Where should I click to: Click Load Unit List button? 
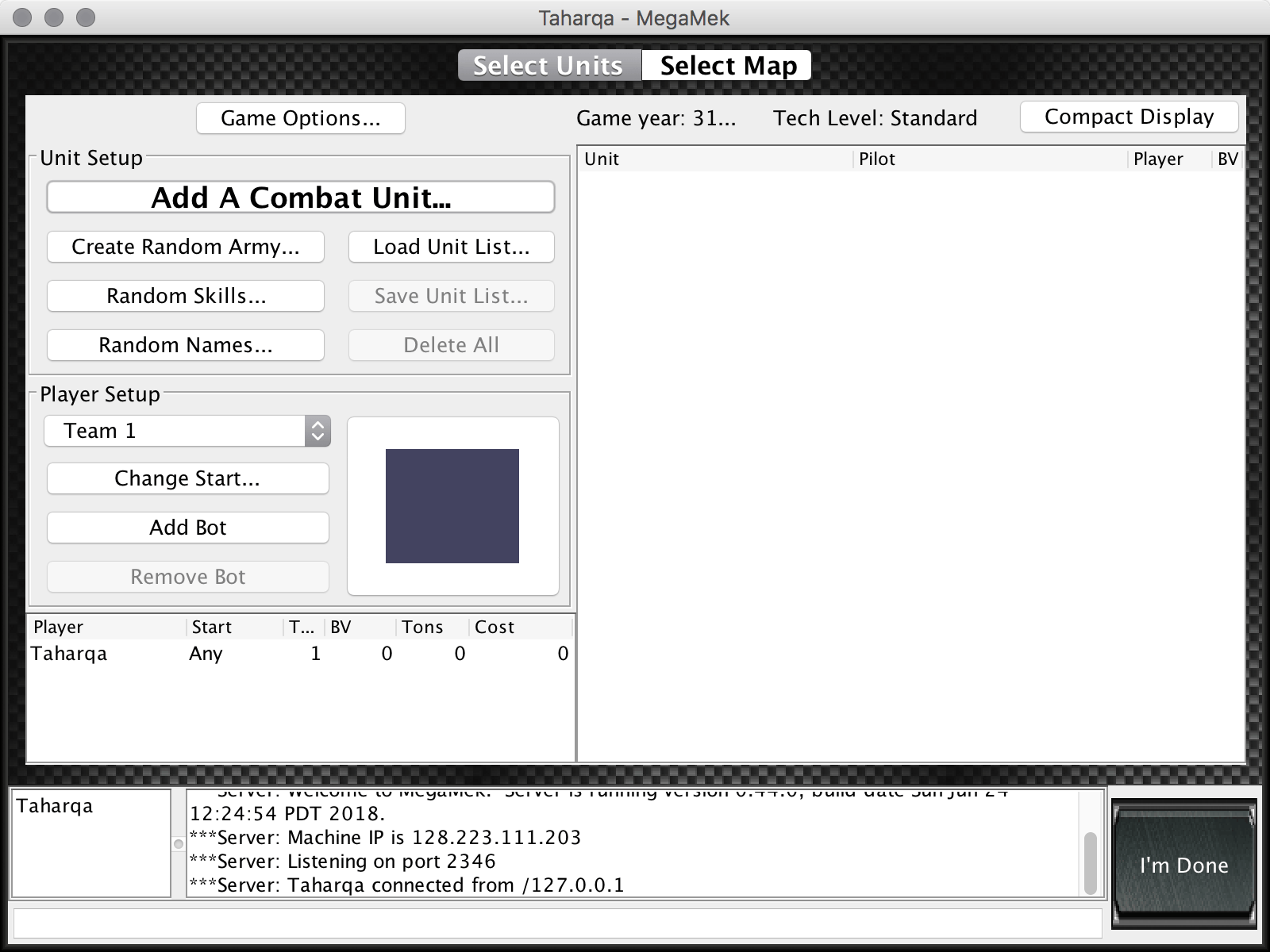coord(452,247)
